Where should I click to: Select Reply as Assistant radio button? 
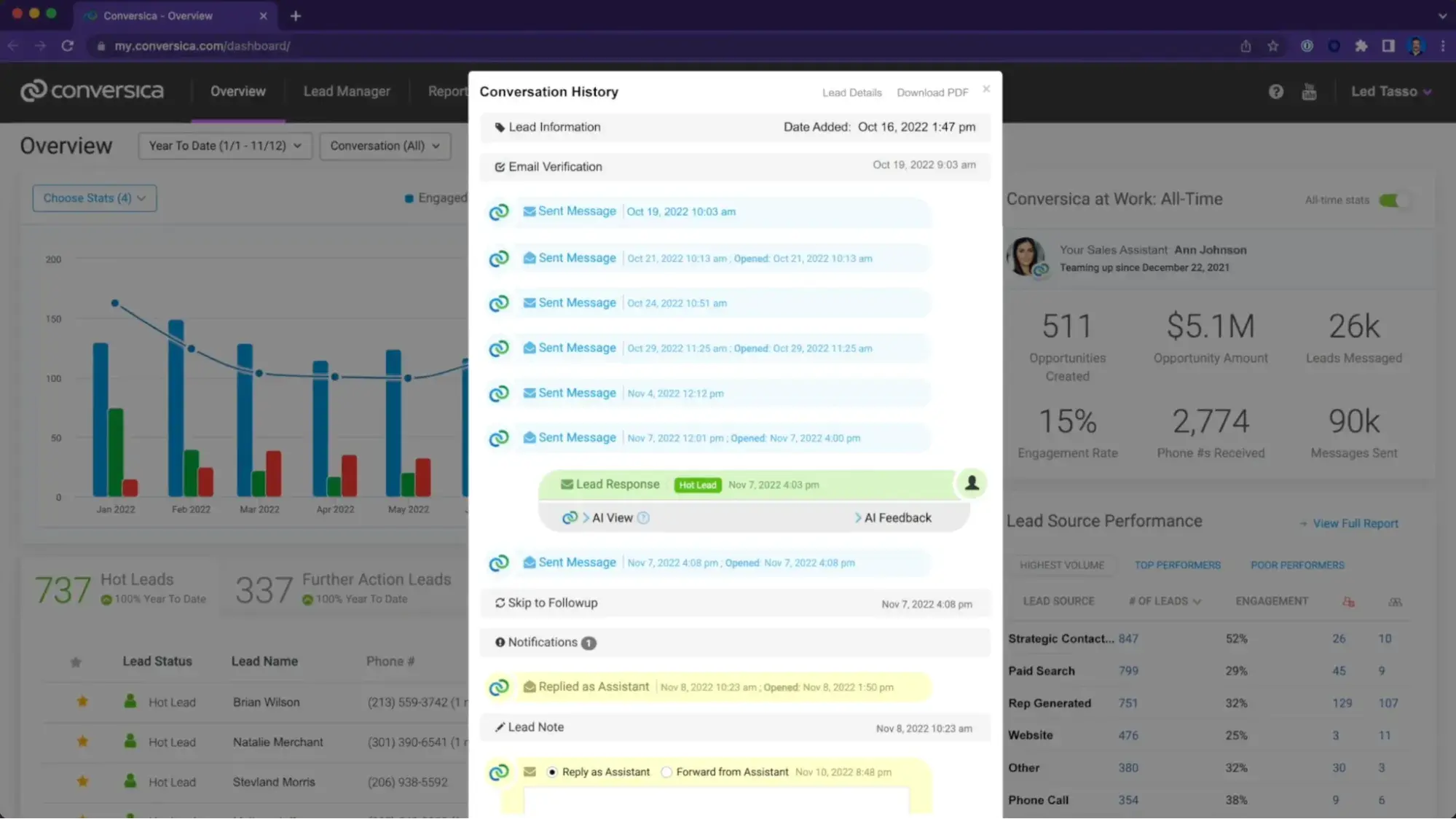coord(552,771)
